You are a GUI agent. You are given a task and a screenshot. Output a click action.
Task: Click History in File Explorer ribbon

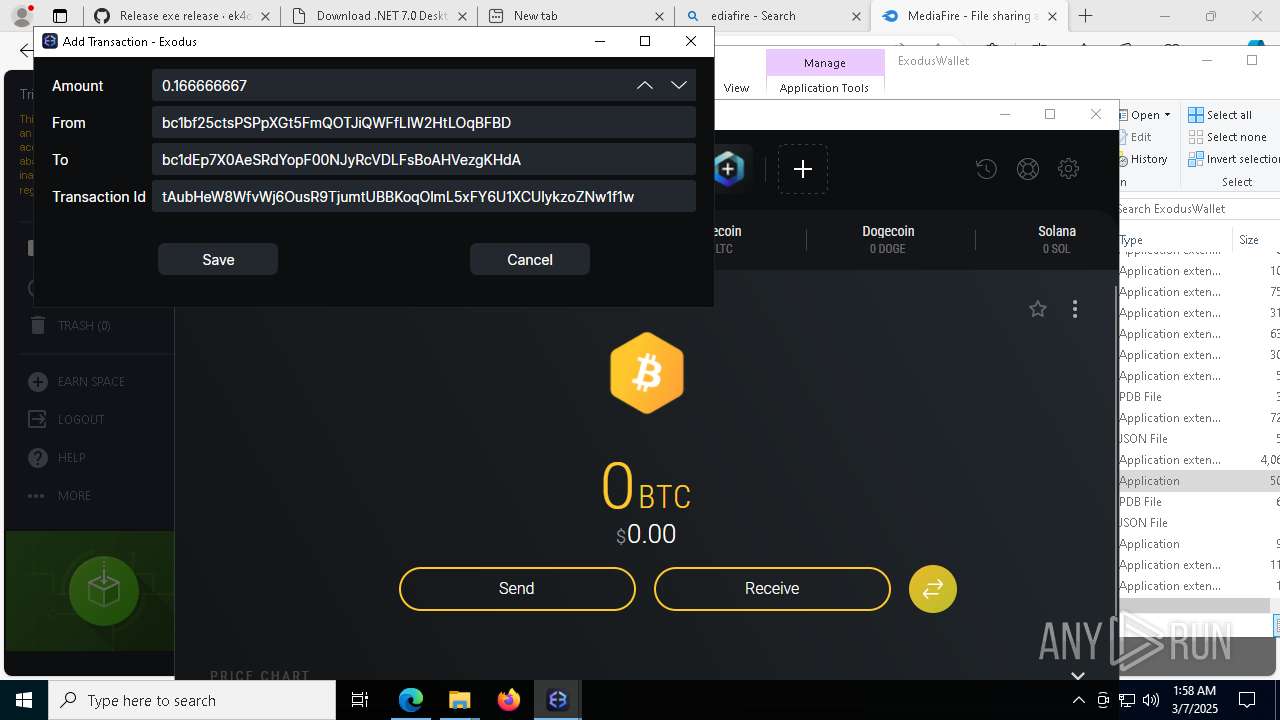[x=1143, y=159]
